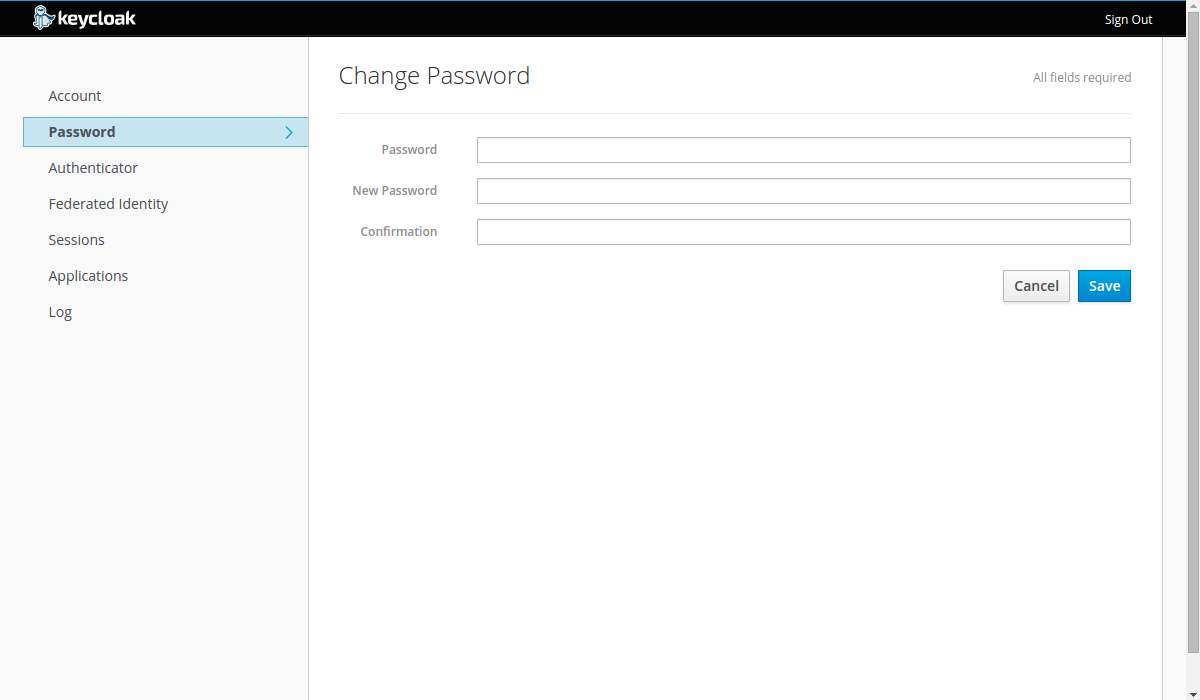
Task: Click the Confirmation label
Action: click(398, 231)
